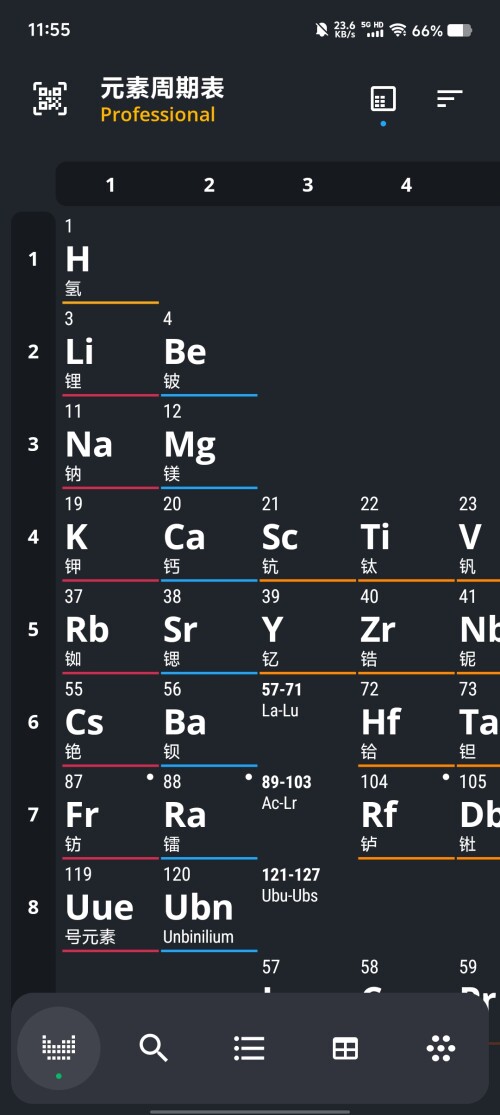Tap the Ti titanium element
Image resolution: width=500 pixels, height=1115 pixels.
(406, 537)
